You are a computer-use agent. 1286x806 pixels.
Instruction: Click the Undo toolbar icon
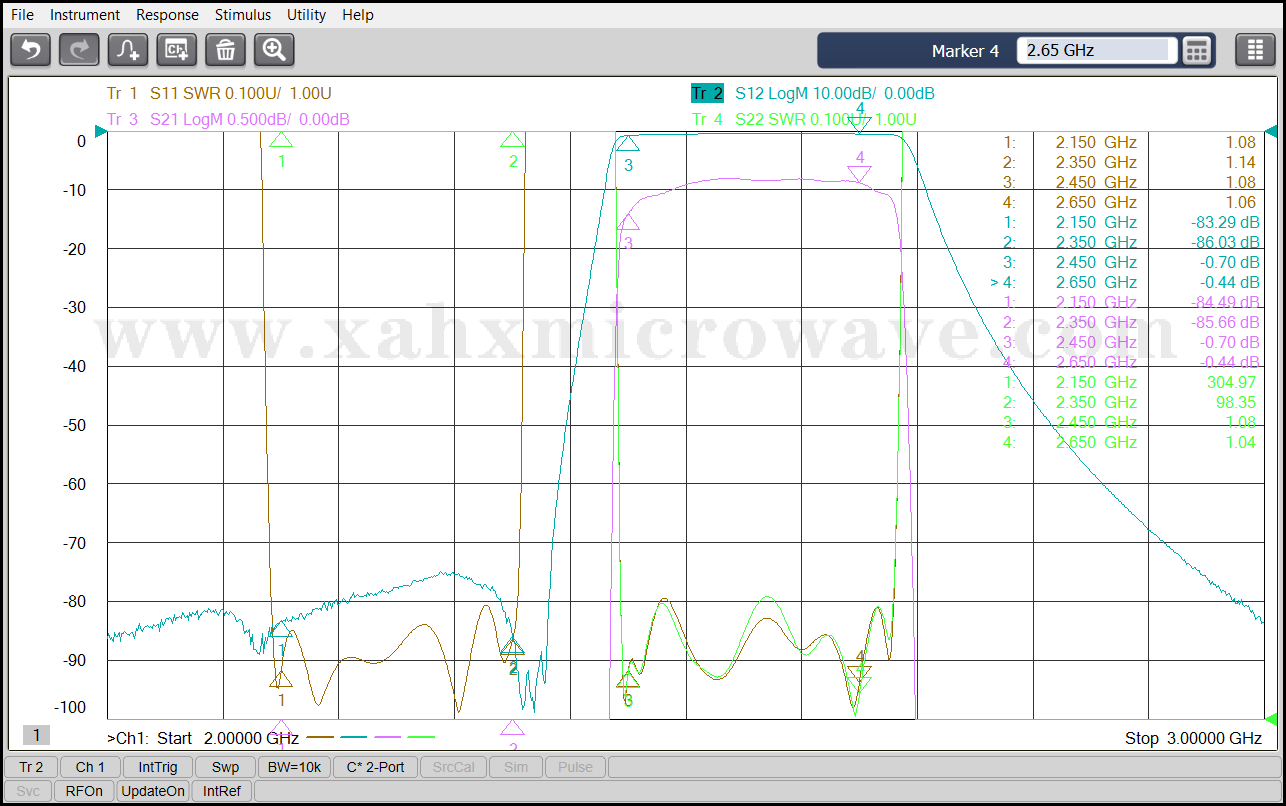pos(31,49)
